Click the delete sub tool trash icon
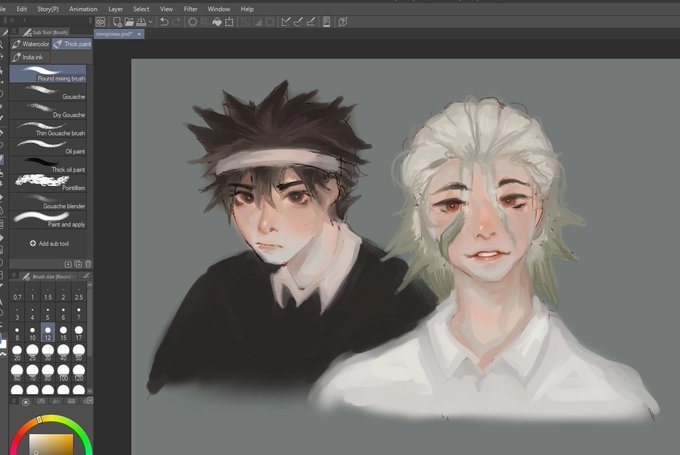 click(88, 264)
